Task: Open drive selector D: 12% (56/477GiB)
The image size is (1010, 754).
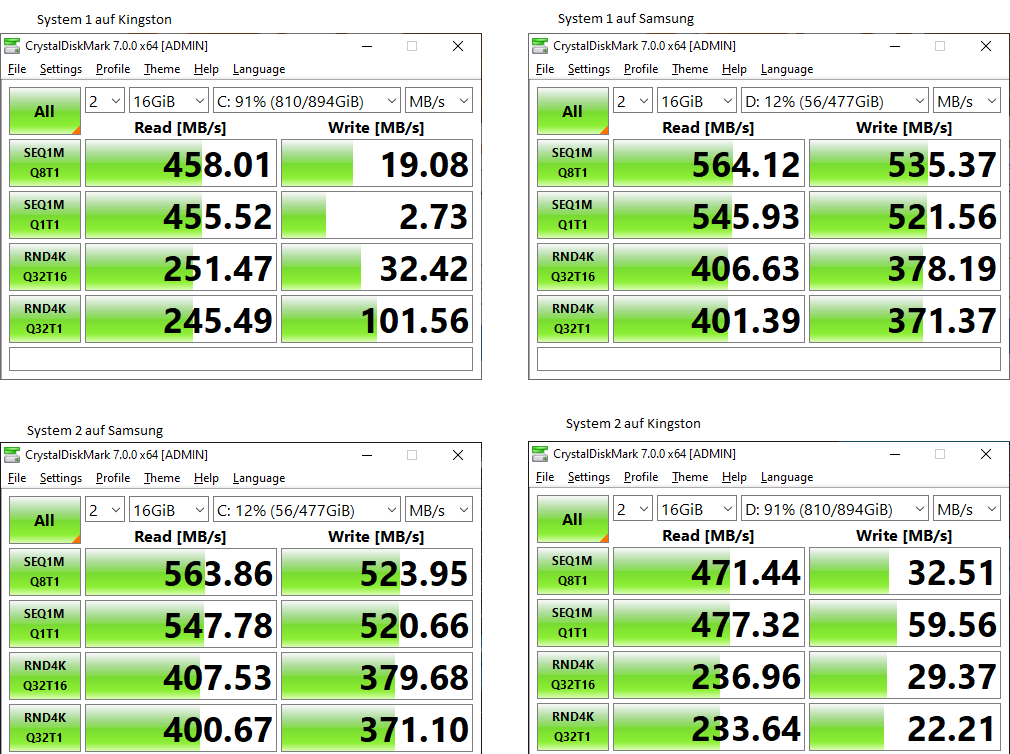Action: (x=835, y=101)
